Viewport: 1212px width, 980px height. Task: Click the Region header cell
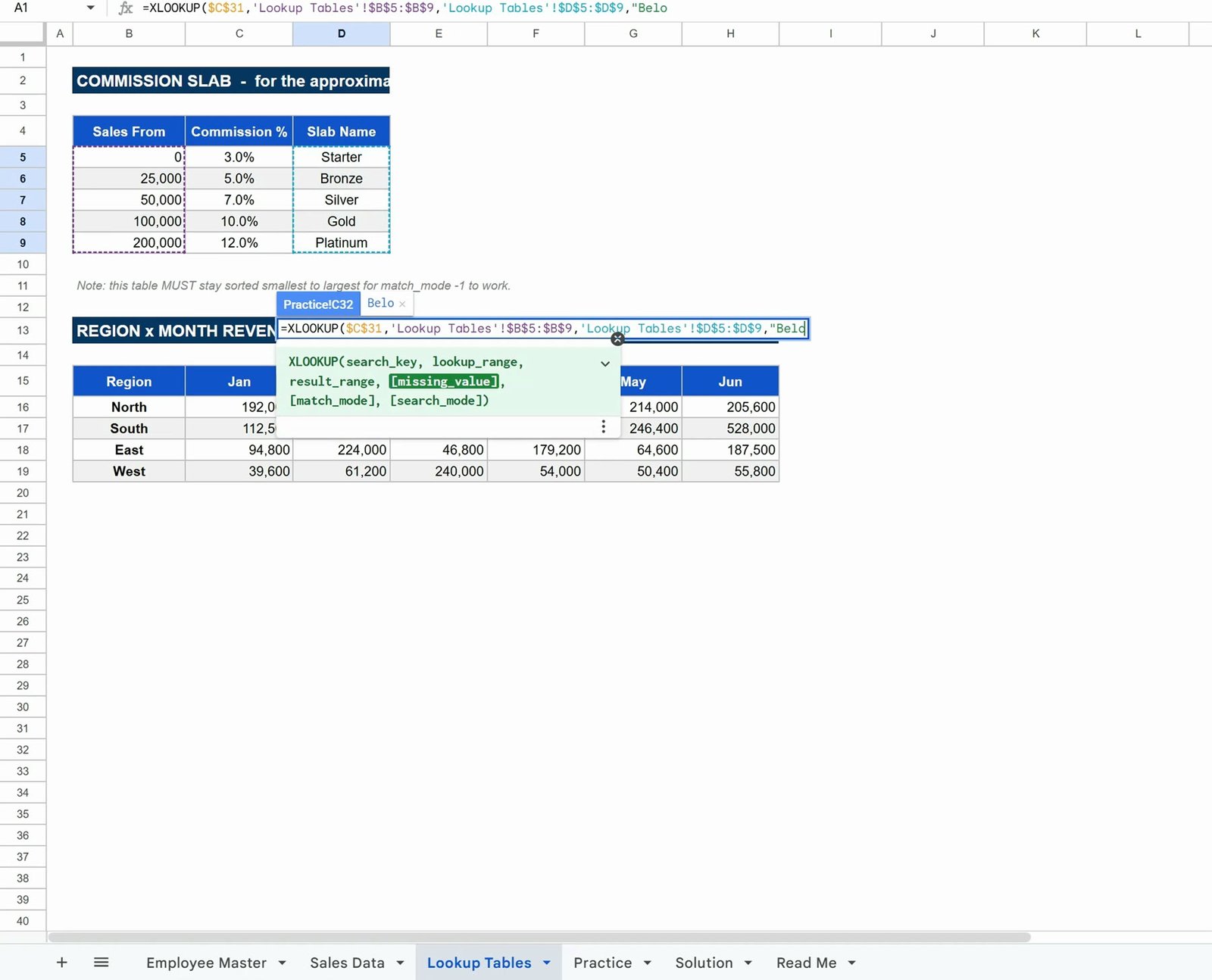(x=129, y=381)
